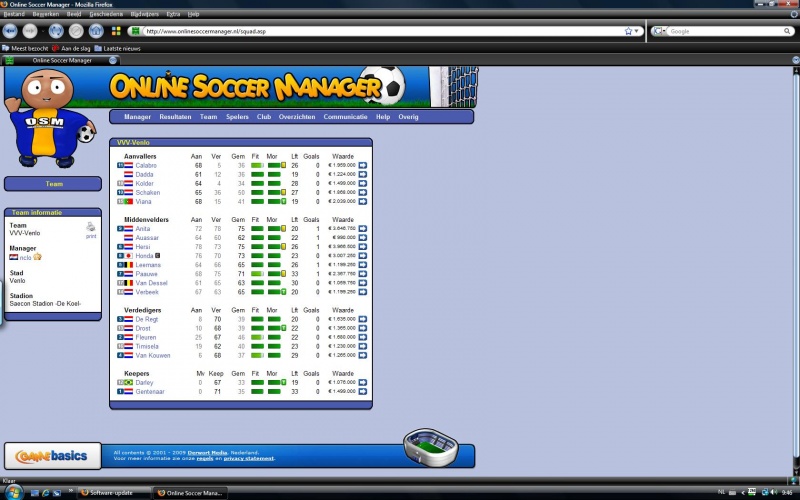Click the arrow icon next to Calabro's value
This screenshot has height=500, width=800.
tap(363, 165)
